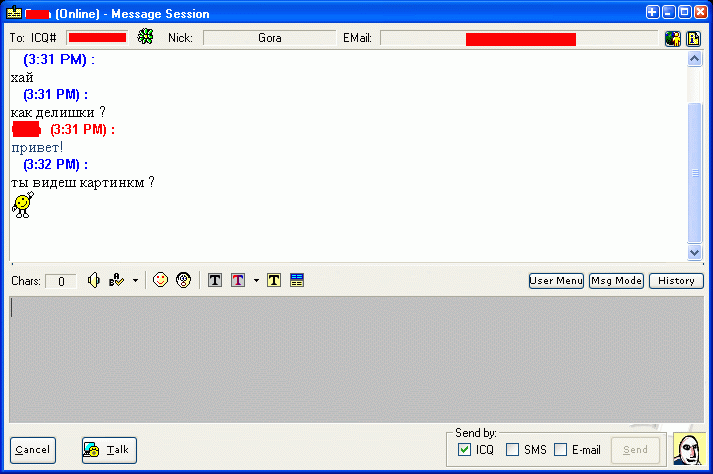The image size is (713, 474).
Task: Enable sending by SMS
Action: coord(512,450)
